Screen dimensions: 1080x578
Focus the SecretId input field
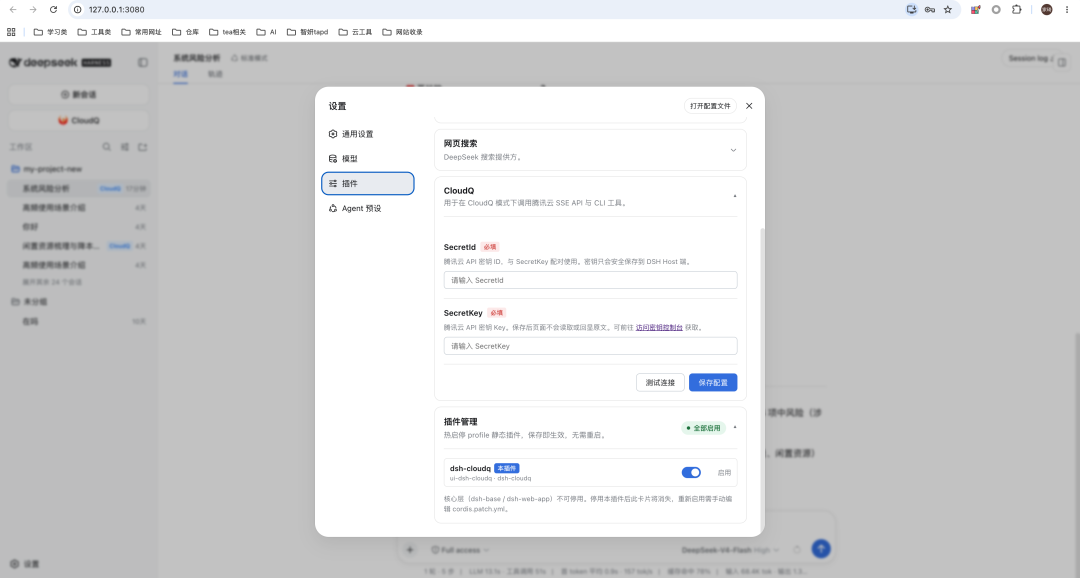(x=590, y=280)
